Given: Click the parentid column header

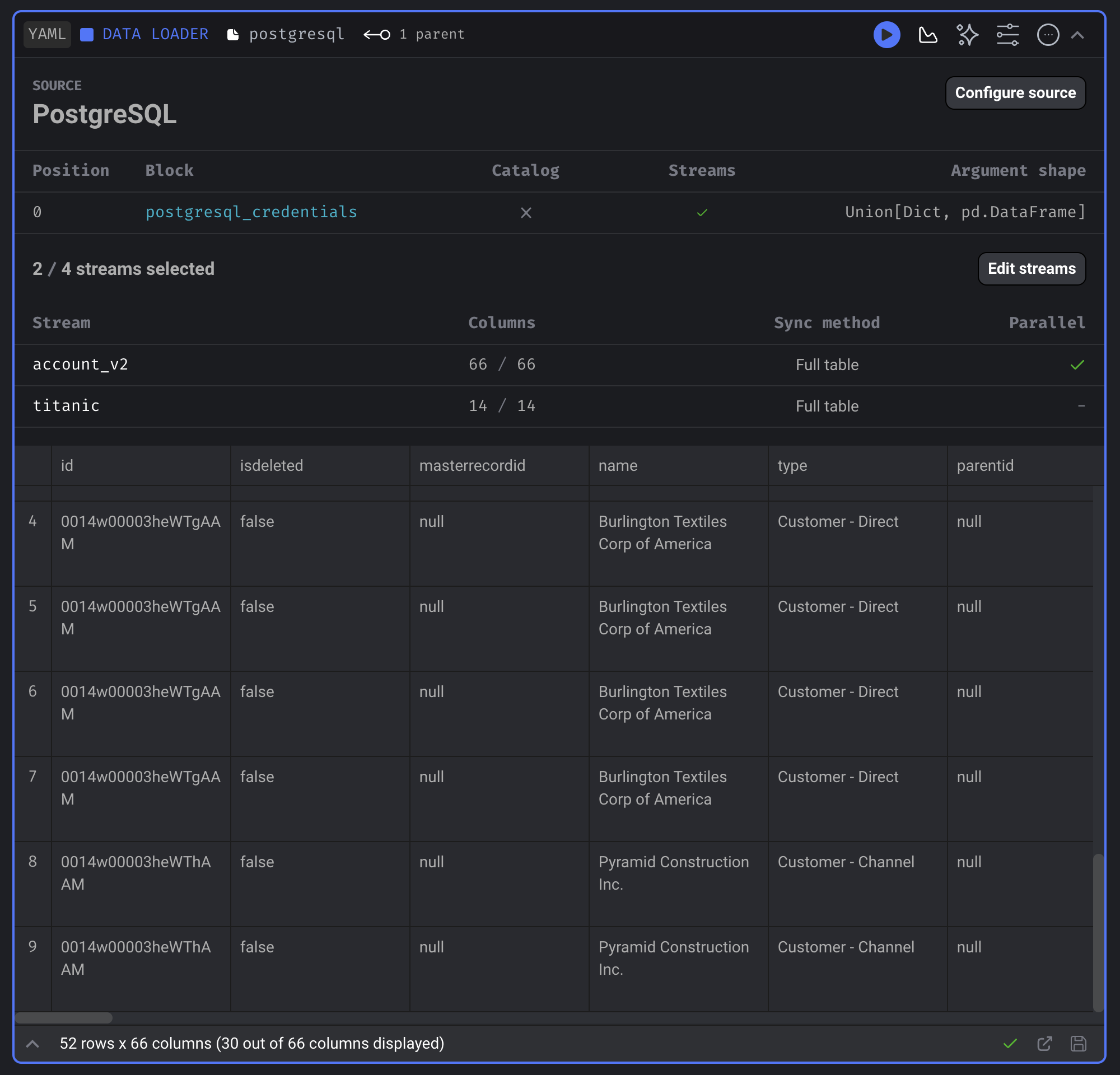Looking at the screenshot, I should click(1025, 465).
